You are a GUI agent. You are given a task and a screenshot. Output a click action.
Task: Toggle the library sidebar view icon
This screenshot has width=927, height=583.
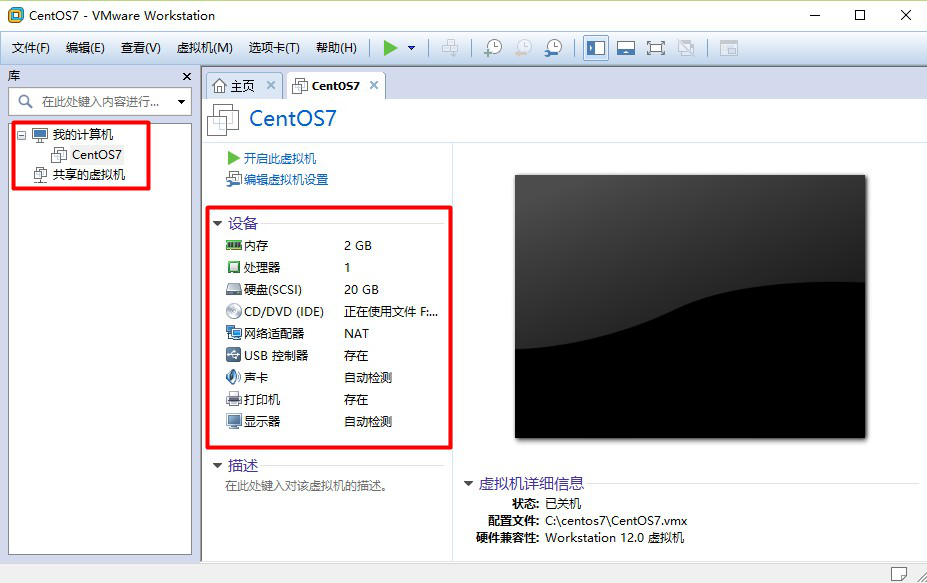click(596, 48)
